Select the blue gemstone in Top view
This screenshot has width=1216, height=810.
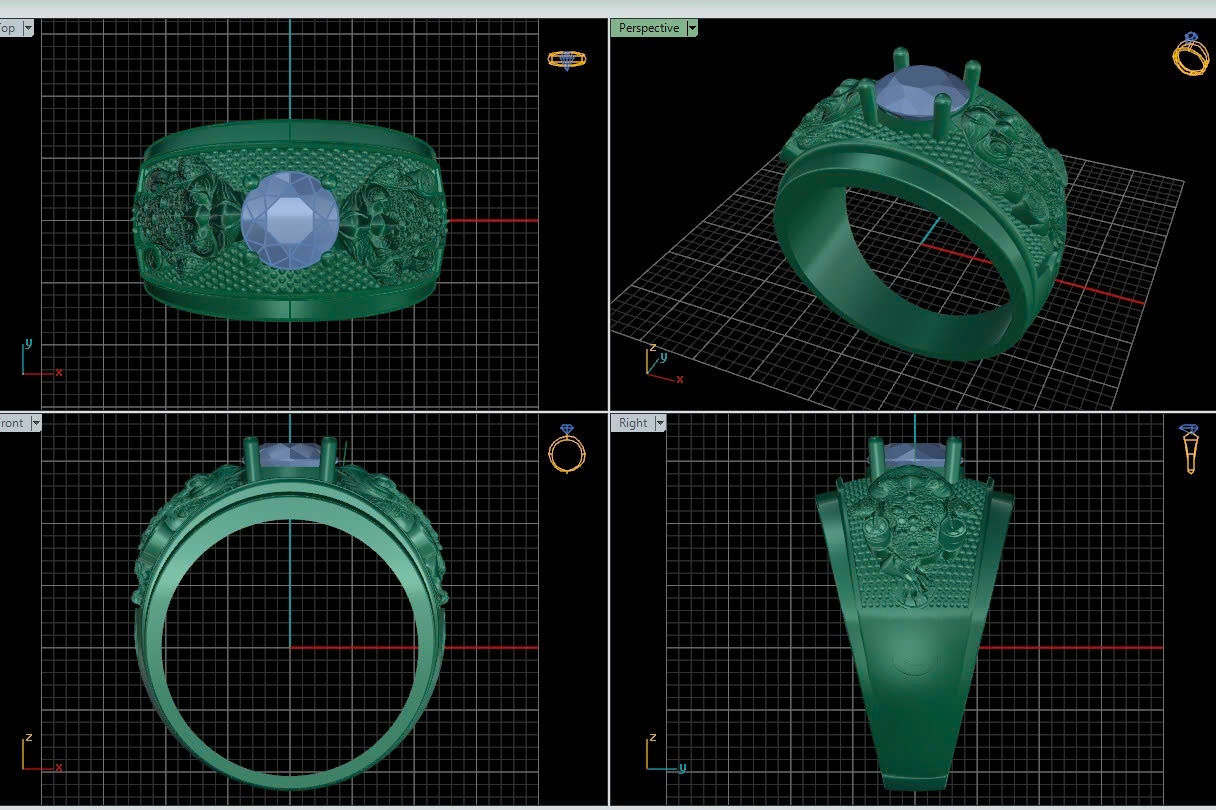[288, 221]
